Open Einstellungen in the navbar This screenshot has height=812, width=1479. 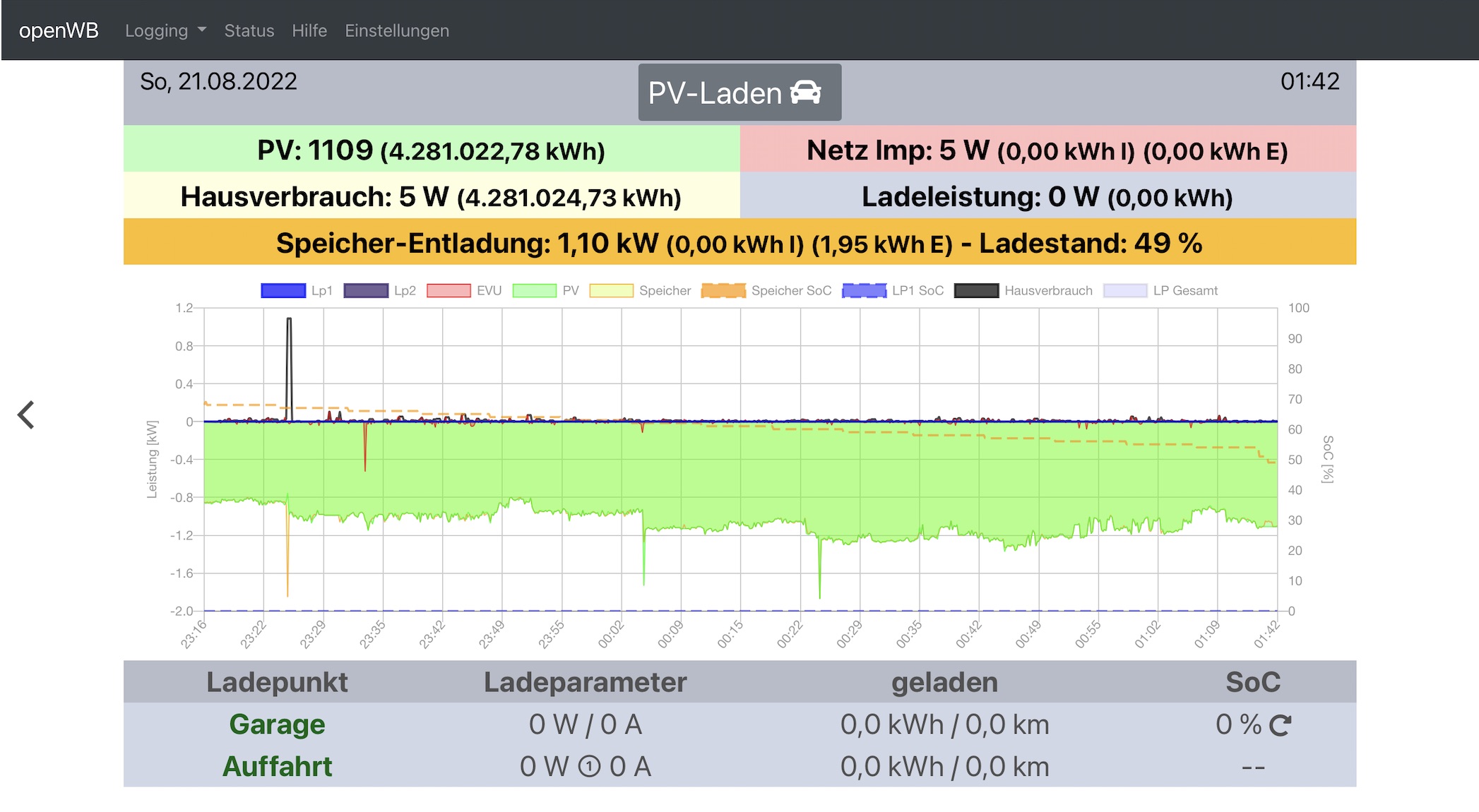coord(397,30)
